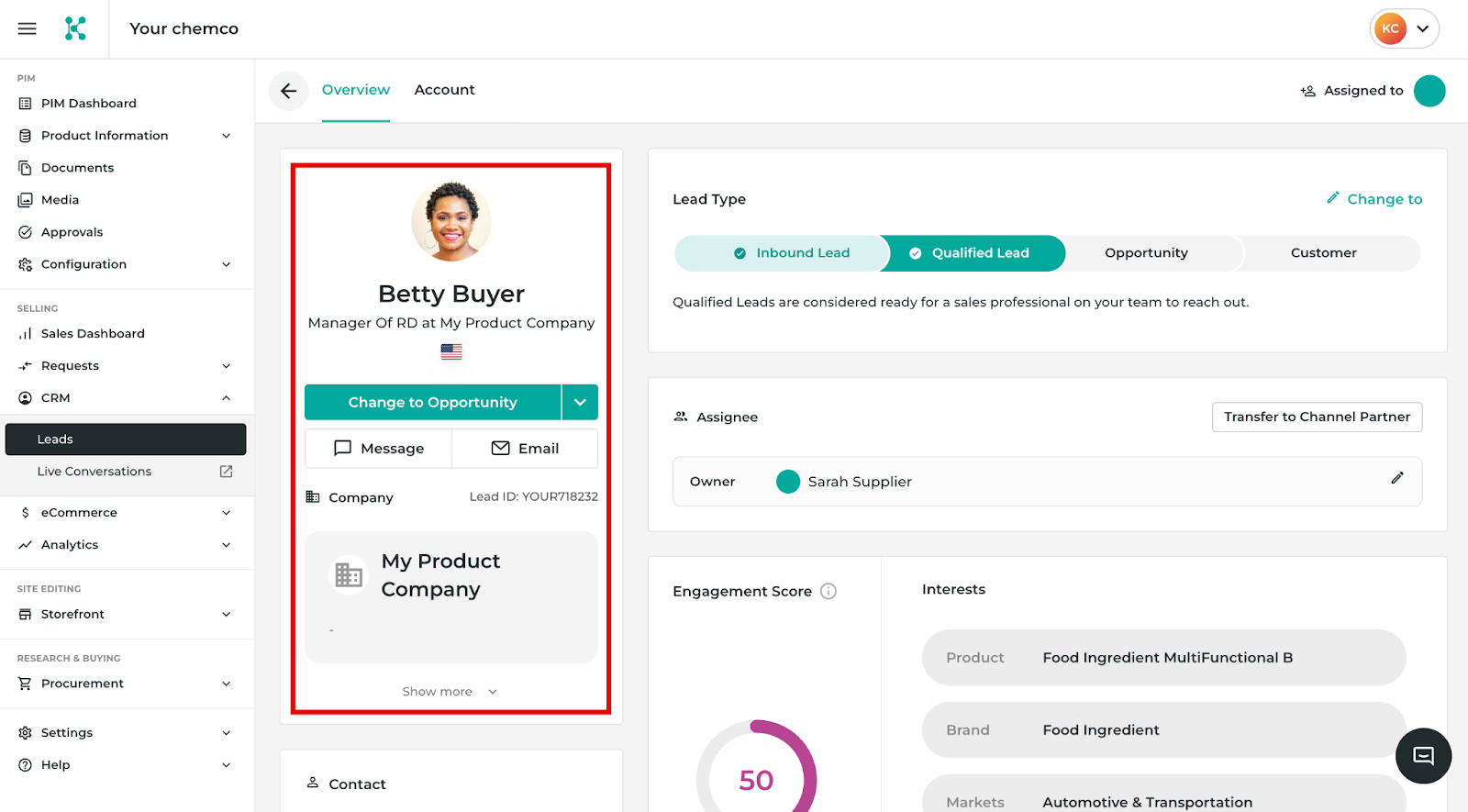Switch to the Account tab
The width and height of the screenshot is (1468, 812).
[444, 90]
